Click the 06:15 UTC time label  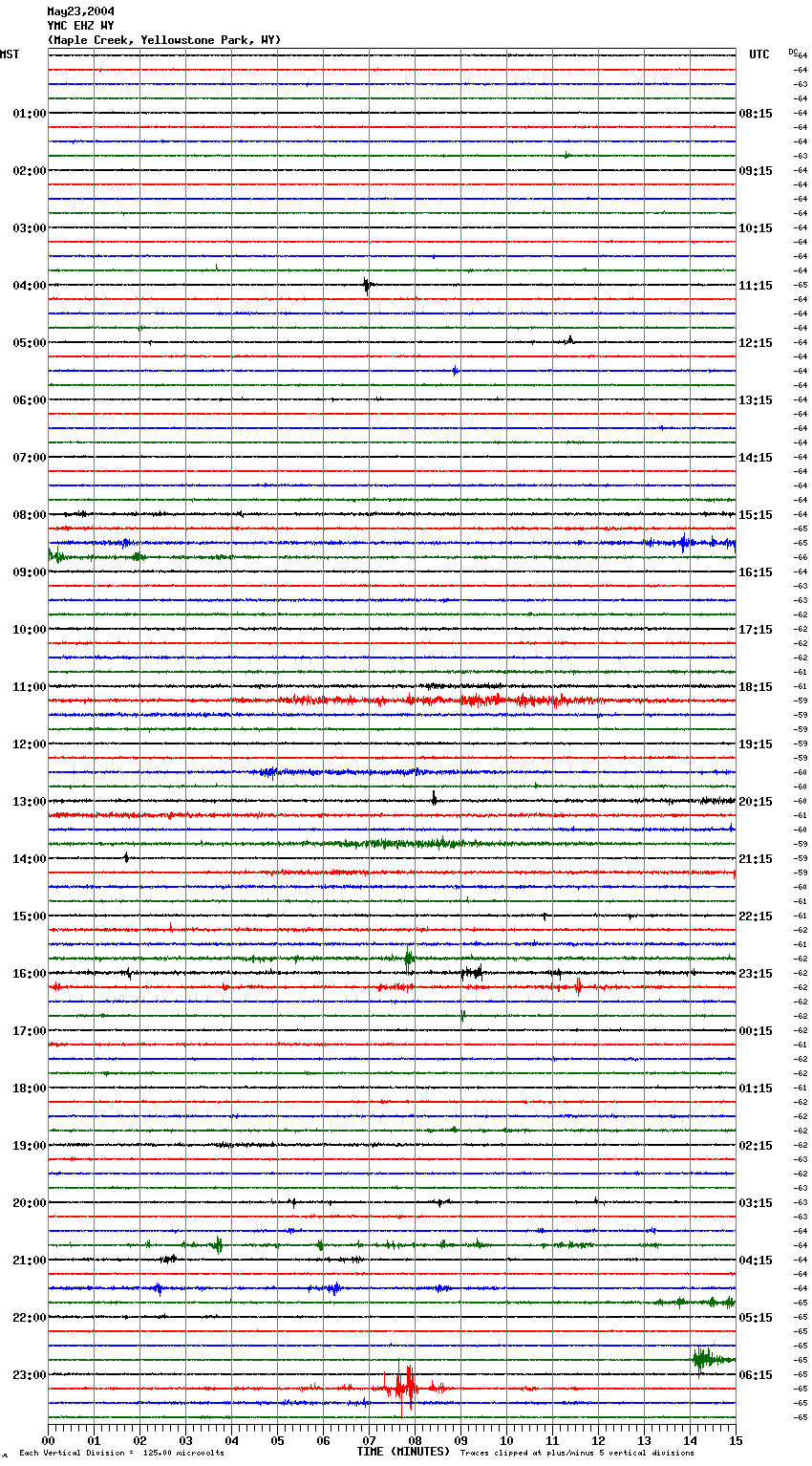click(x=756, y=1375)
